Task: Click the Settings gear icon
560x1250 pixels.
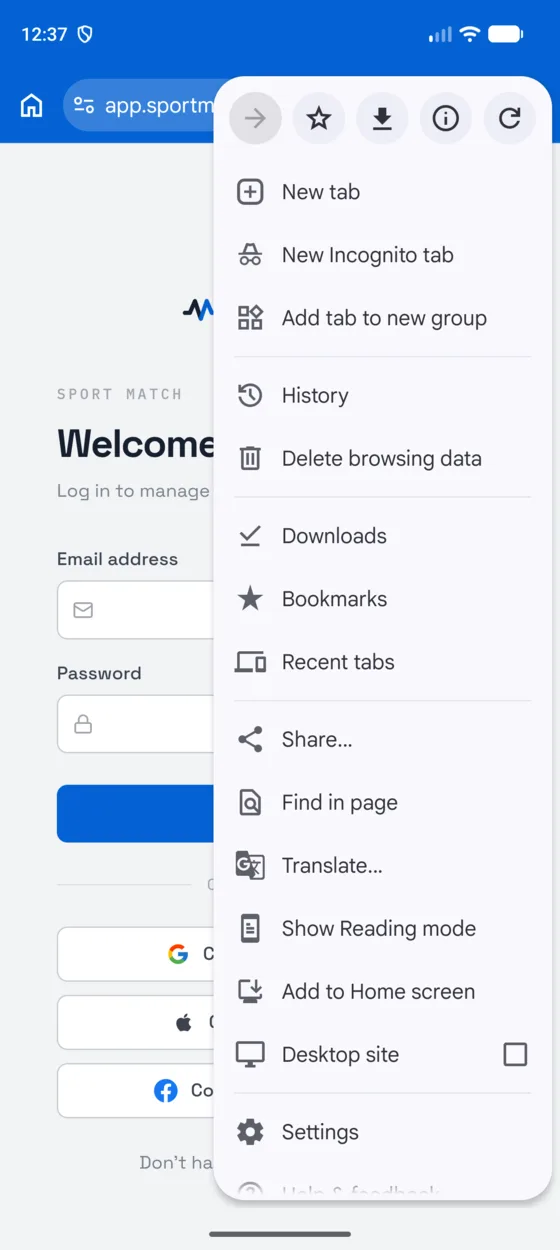Action: click(x=250, y=1132)
